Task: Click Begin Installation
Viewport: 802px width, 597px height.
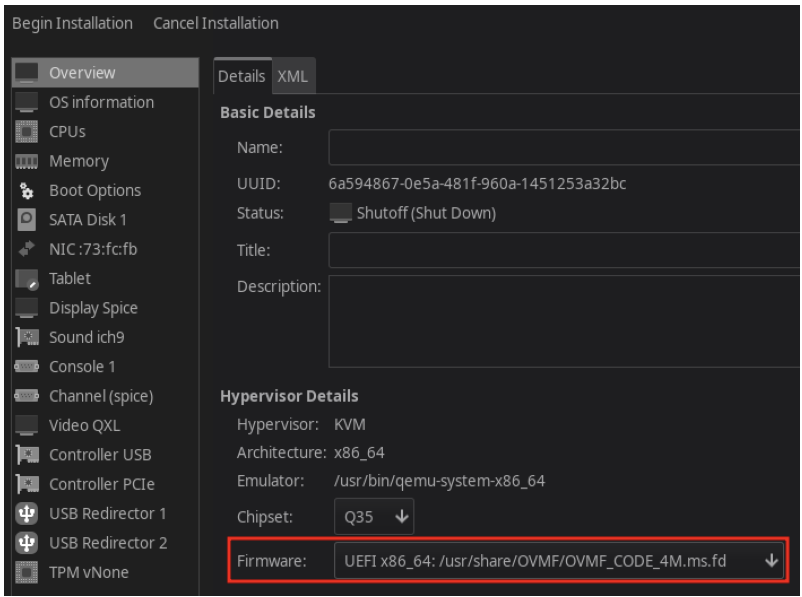Action: click(x=72, y=23)
